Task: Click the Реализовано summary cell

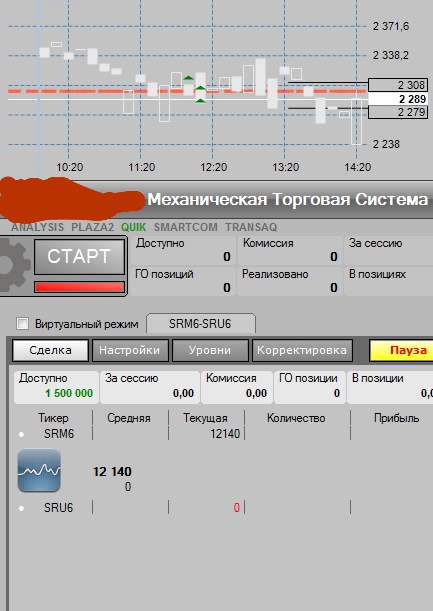Action: coord(290,281)
